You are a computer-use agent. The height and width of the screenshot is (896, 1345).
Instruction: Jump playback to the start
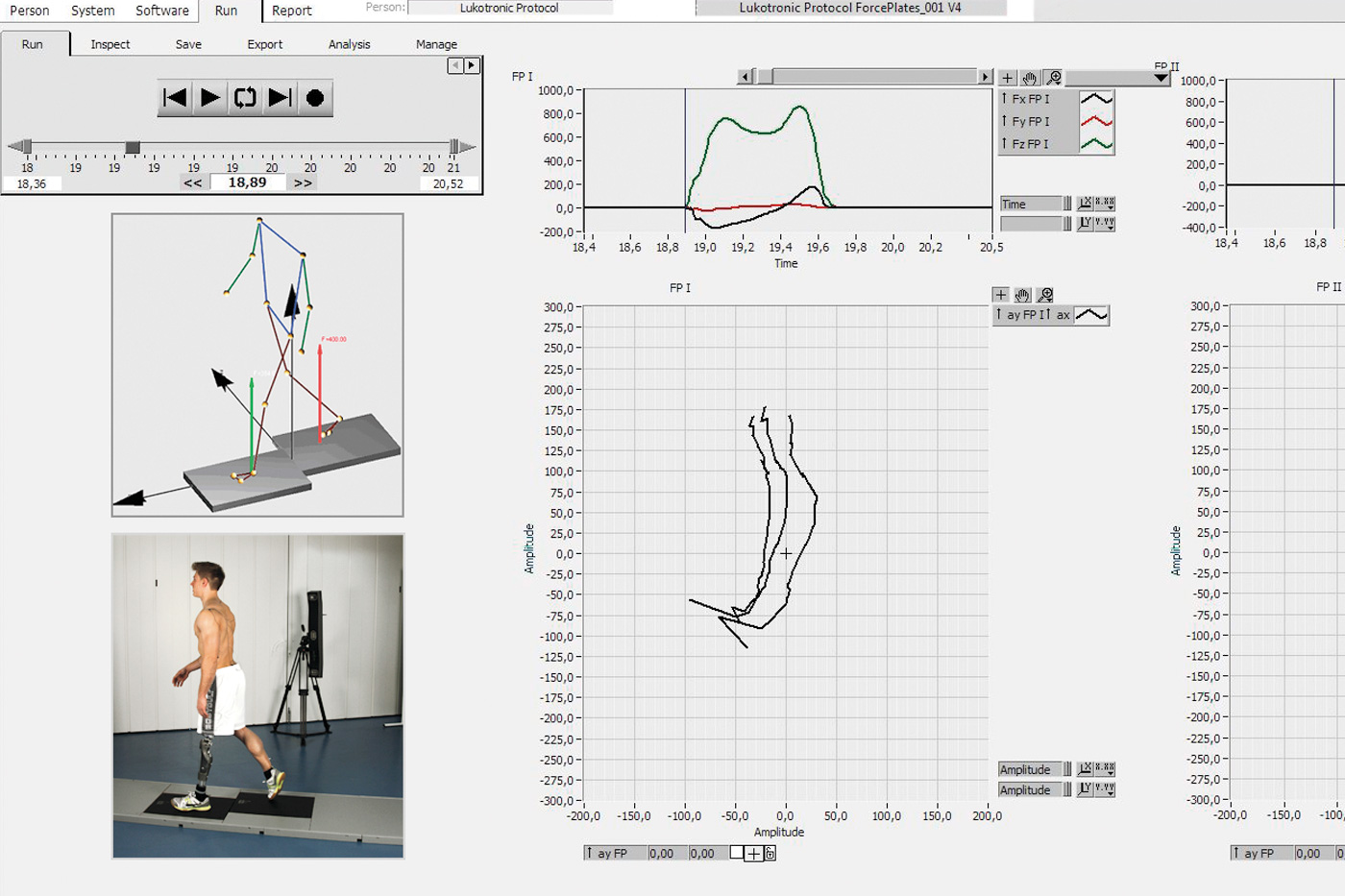tap(175, 98)
